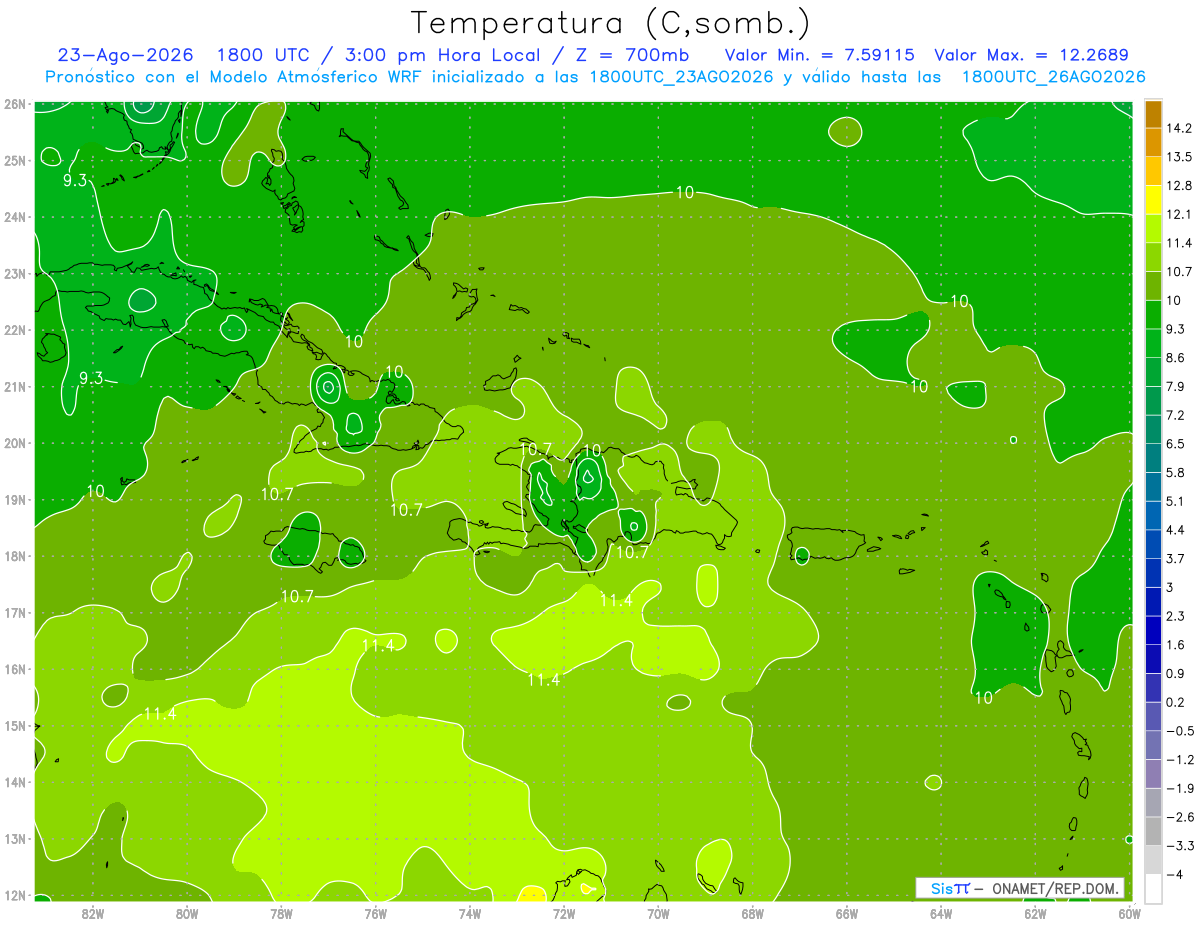Click the 0.9 colorbar label
The width and height of the screenshot is (1200, 927).
[x=1176, y=673]
